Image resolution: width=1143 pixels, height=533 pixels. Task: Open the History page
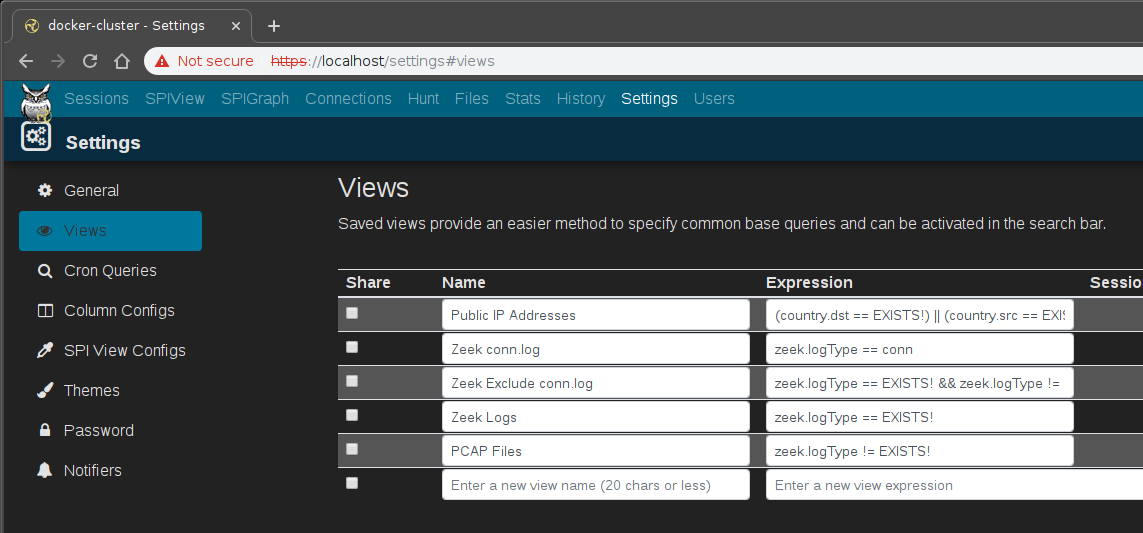(x=581, y=98)
